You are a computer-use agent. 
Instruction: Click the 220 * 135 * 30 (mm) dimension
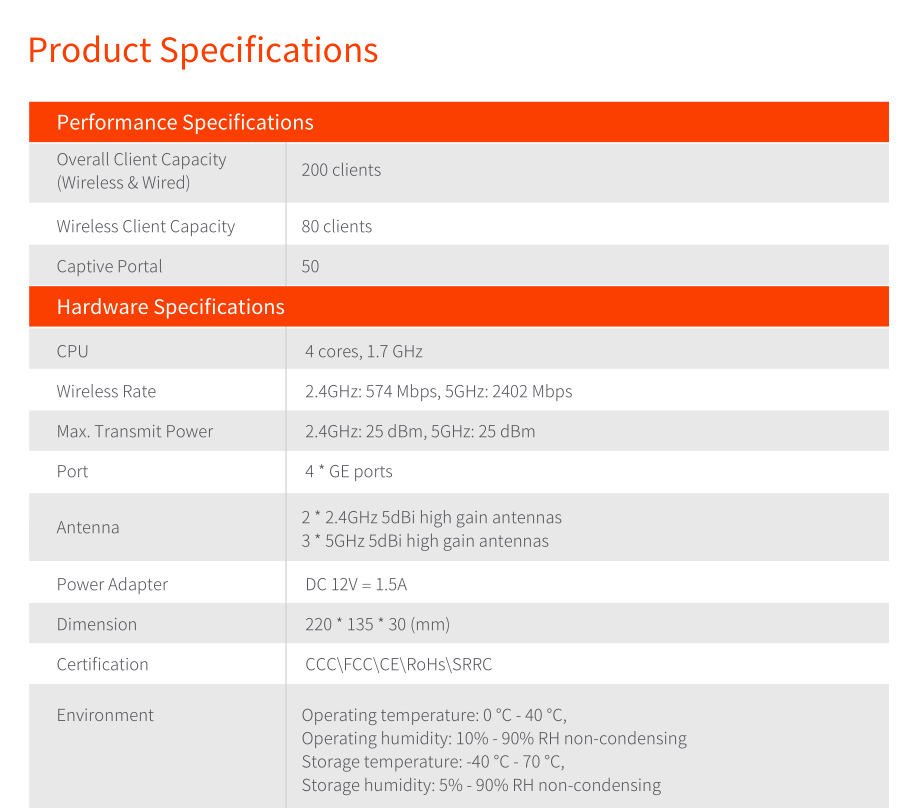coord(377,624)
